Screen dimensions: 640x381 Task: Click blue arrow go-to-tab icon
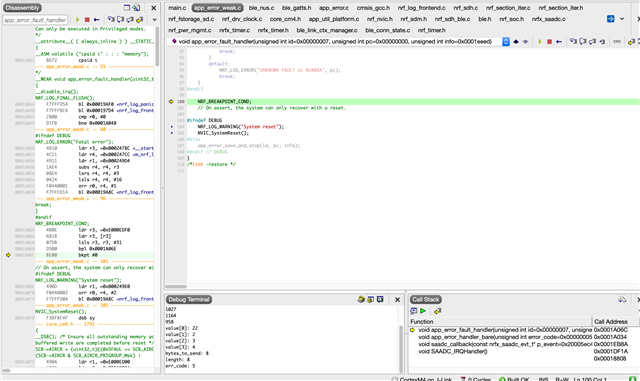click(x=610, y=19)
